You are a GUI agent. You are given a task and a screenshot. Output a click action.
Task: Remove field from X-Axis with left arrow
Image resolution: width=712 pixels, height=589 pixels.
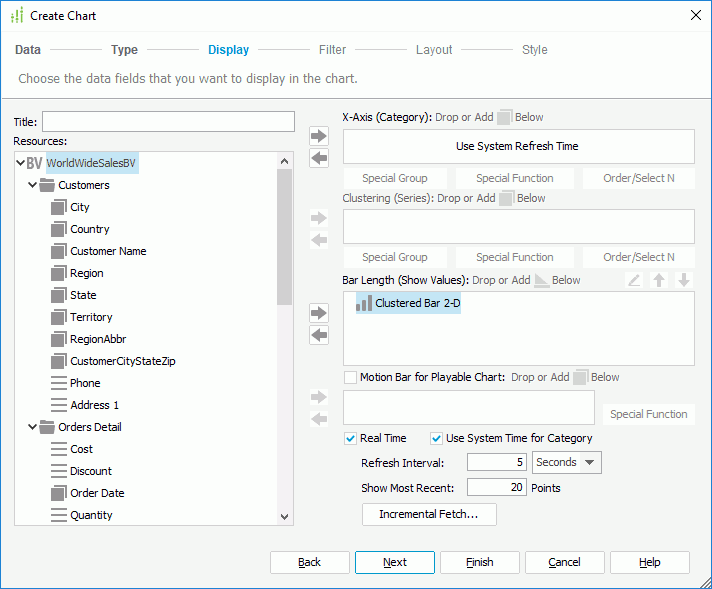(x=319, y=158)
